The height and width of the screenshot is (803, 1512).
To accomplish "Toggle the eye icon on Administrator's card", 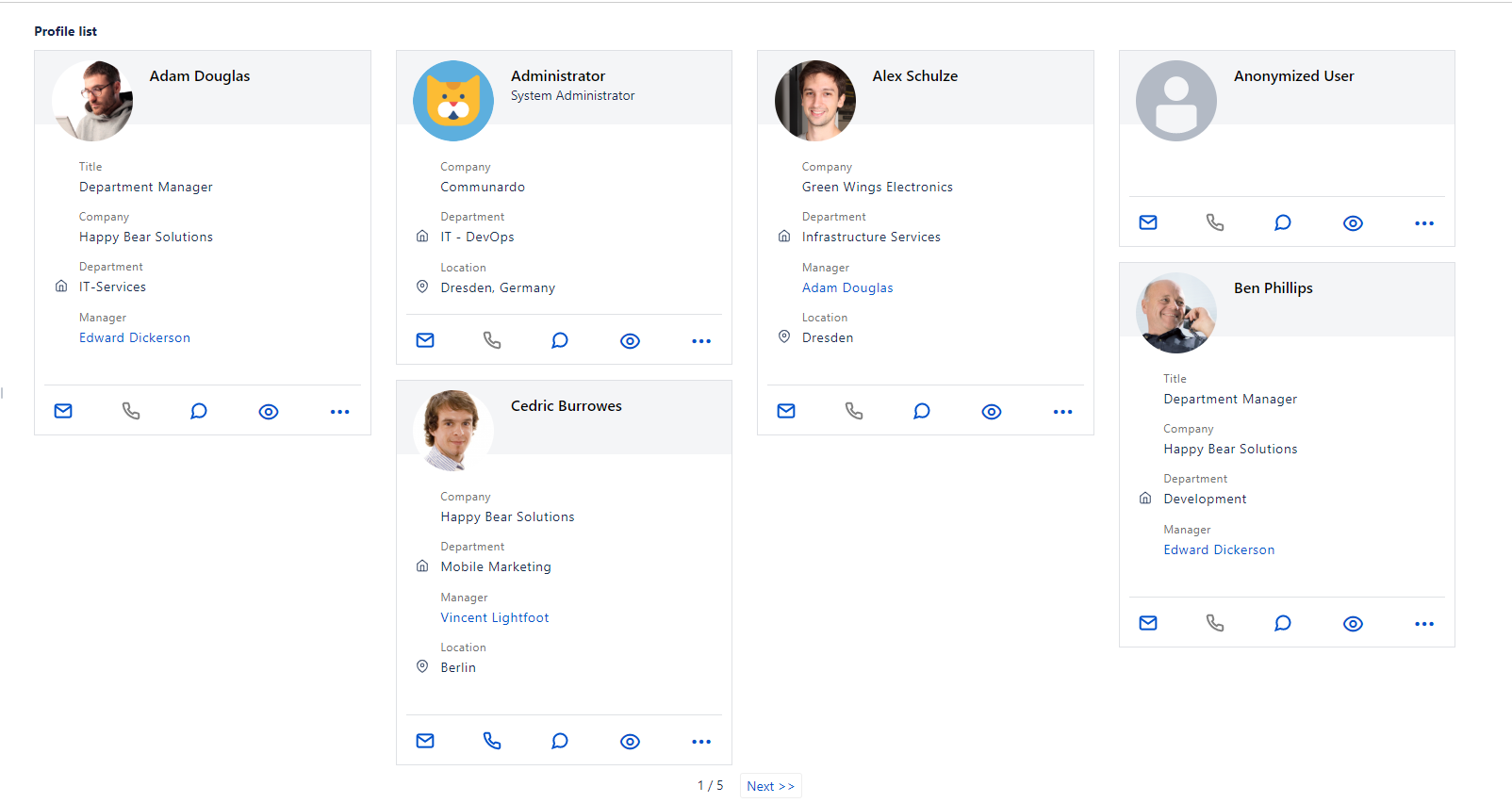I will pos(631,341).
